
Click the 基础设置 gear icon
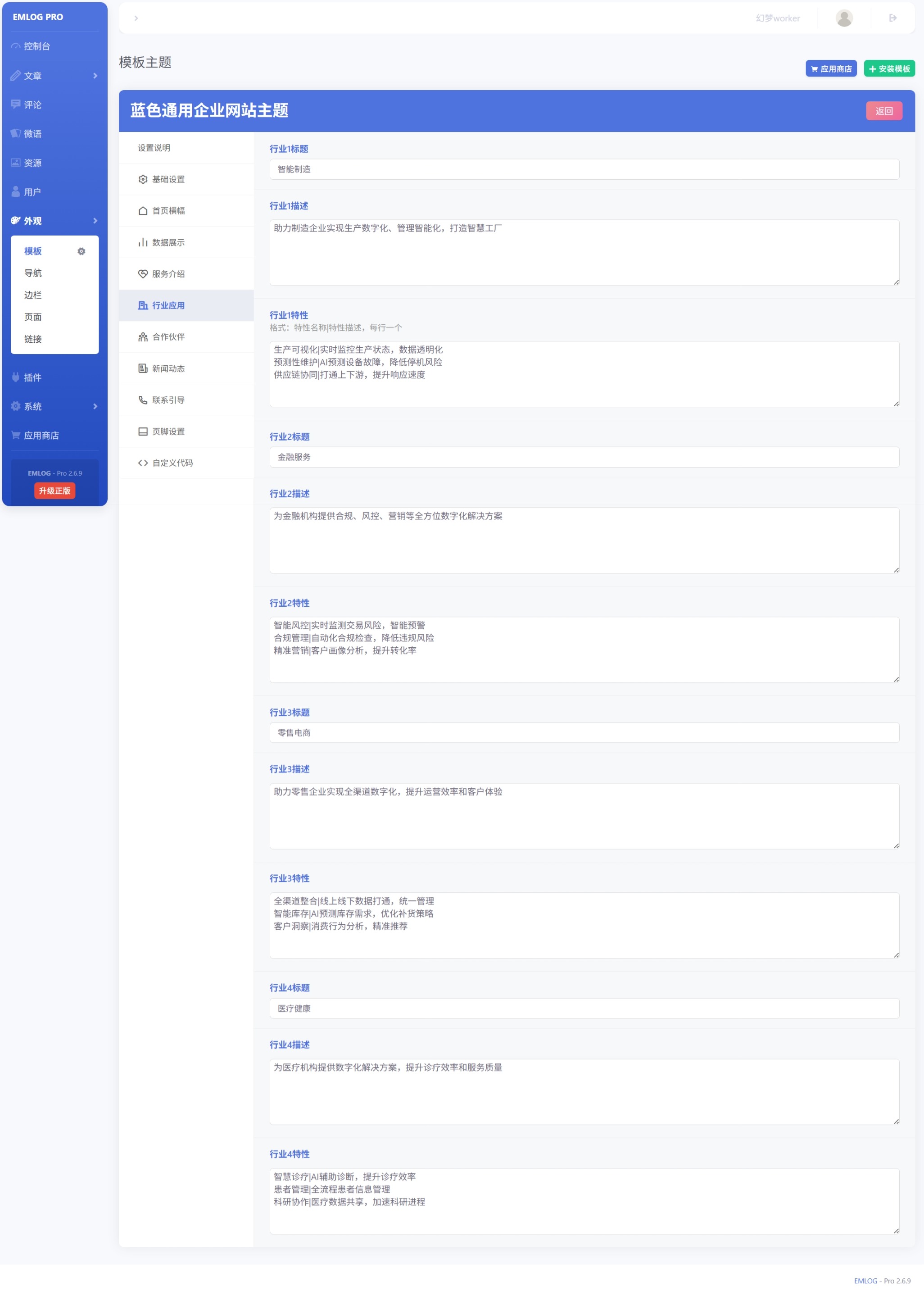tap(143, 179)
